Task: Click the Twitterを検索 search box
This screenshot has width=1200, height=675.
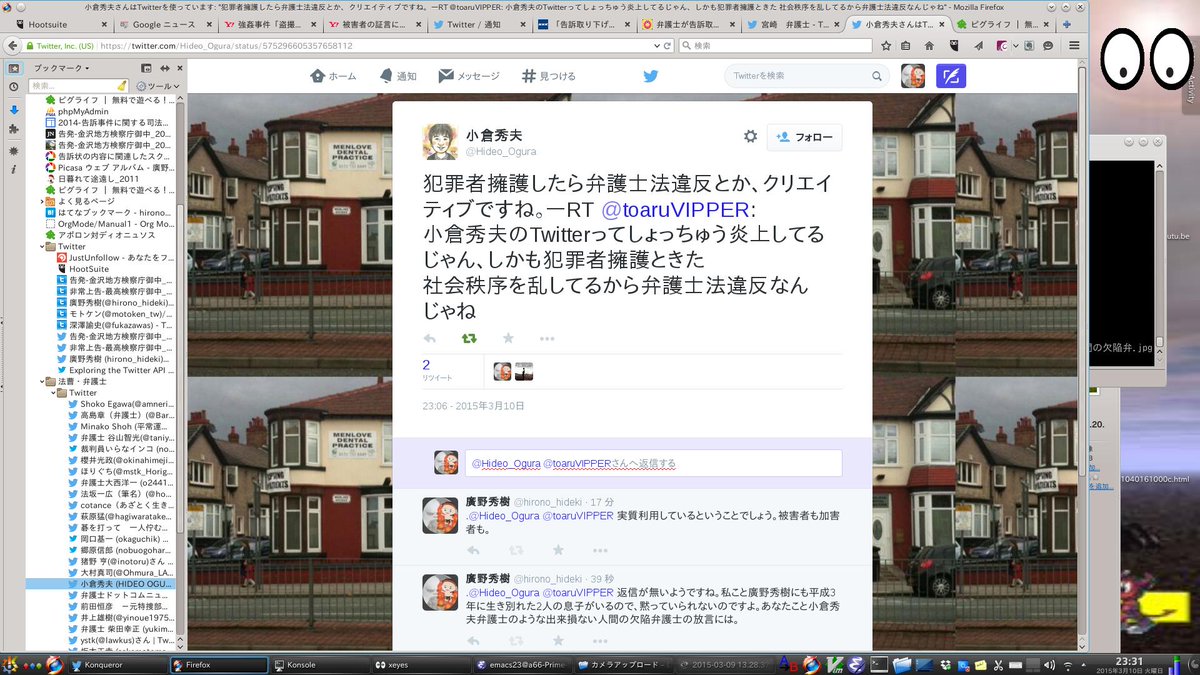Action: [x=806, y=76]
